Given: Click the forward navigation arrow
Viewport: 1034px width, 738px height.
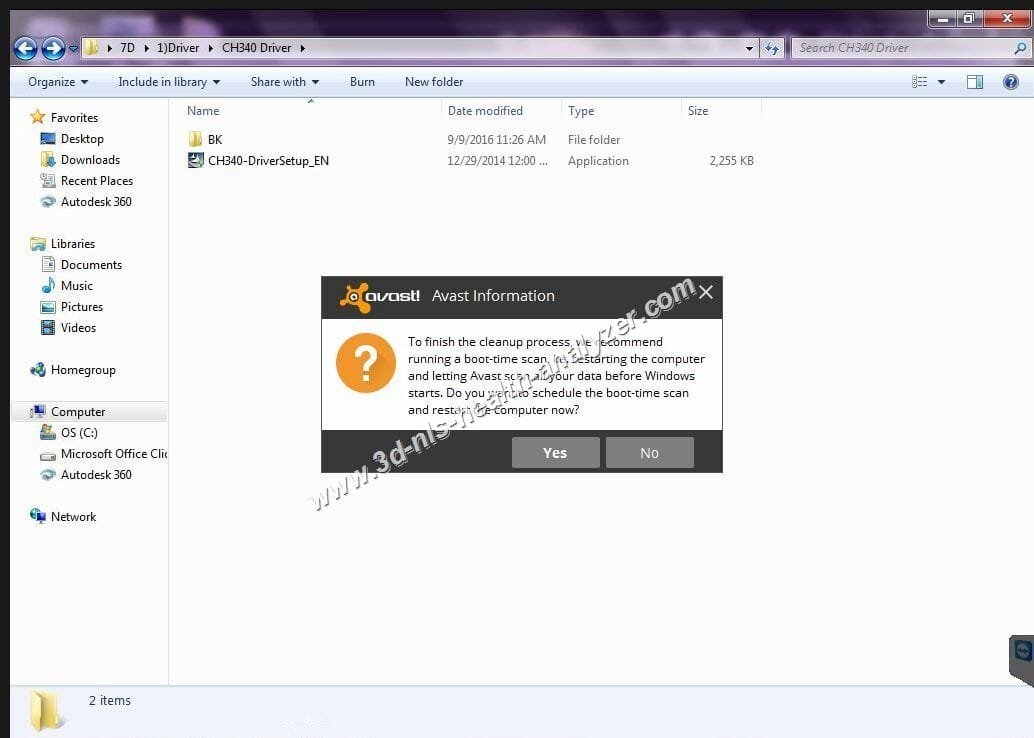Looking at the screenshot, I should pyautogui.click(x=52, y=47).
